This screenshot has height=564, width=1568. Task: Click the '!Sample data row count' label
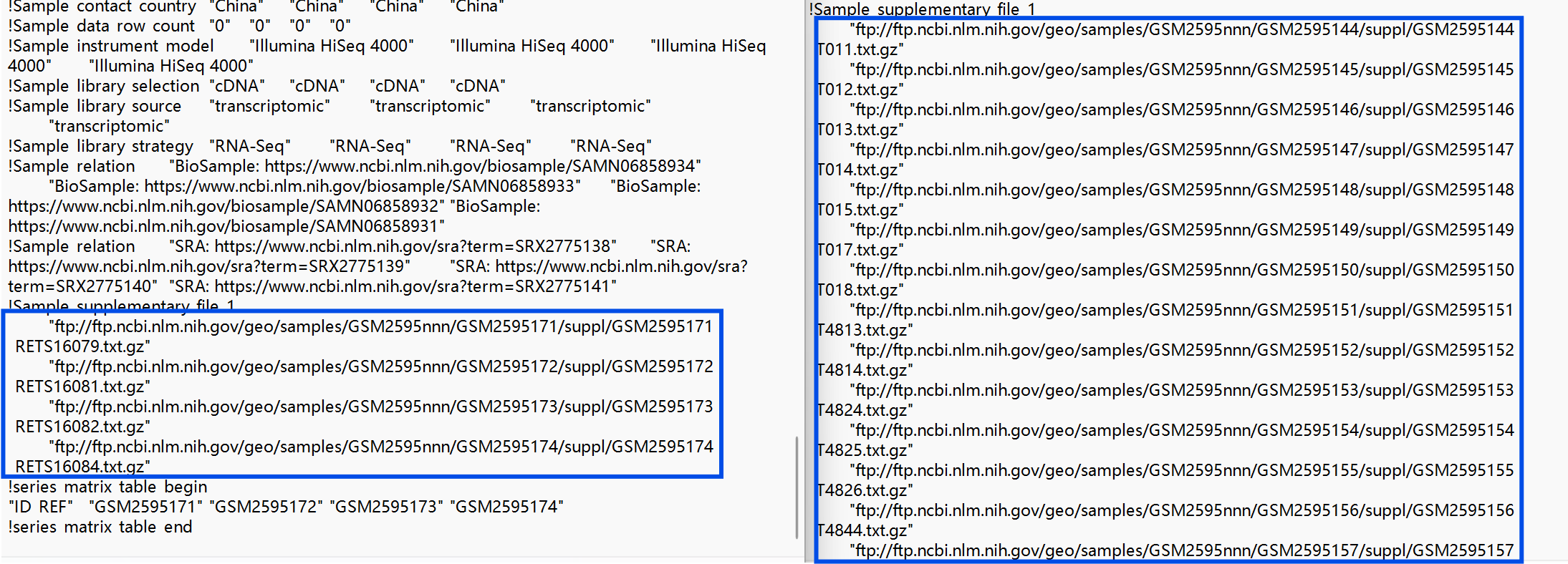[x=101, y=26]
